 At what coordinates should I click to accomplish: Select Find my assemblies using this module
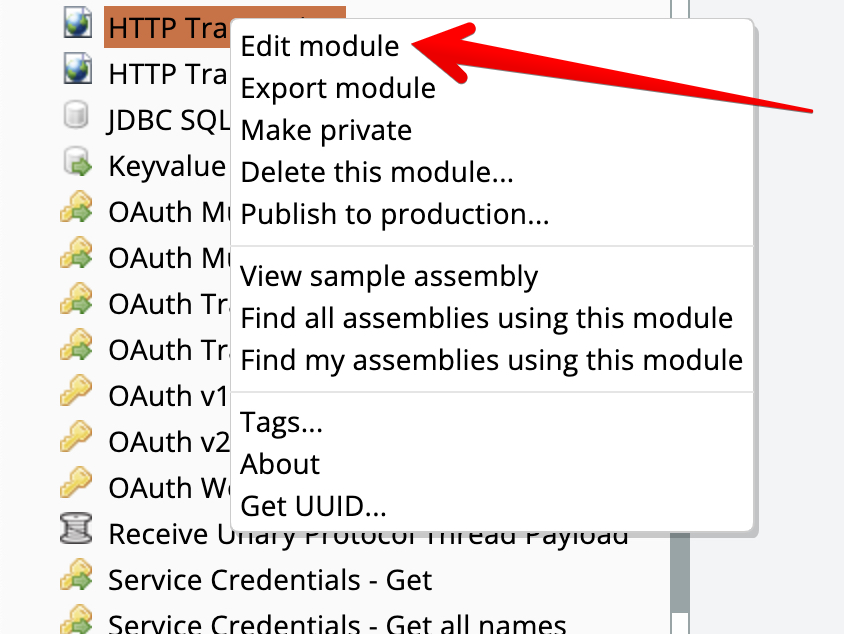tap(491, 359)
